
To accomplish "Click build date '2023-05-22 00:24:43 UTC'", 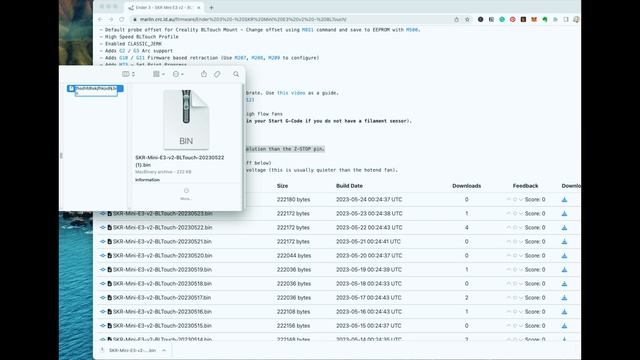I will point(369,228).
